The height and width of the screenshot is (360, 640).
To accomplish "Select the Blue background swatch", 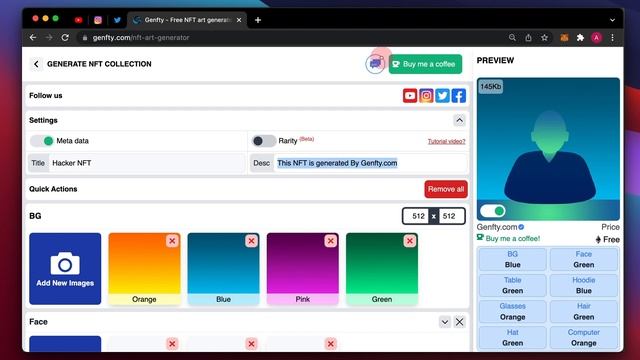I will coord(223,269).
